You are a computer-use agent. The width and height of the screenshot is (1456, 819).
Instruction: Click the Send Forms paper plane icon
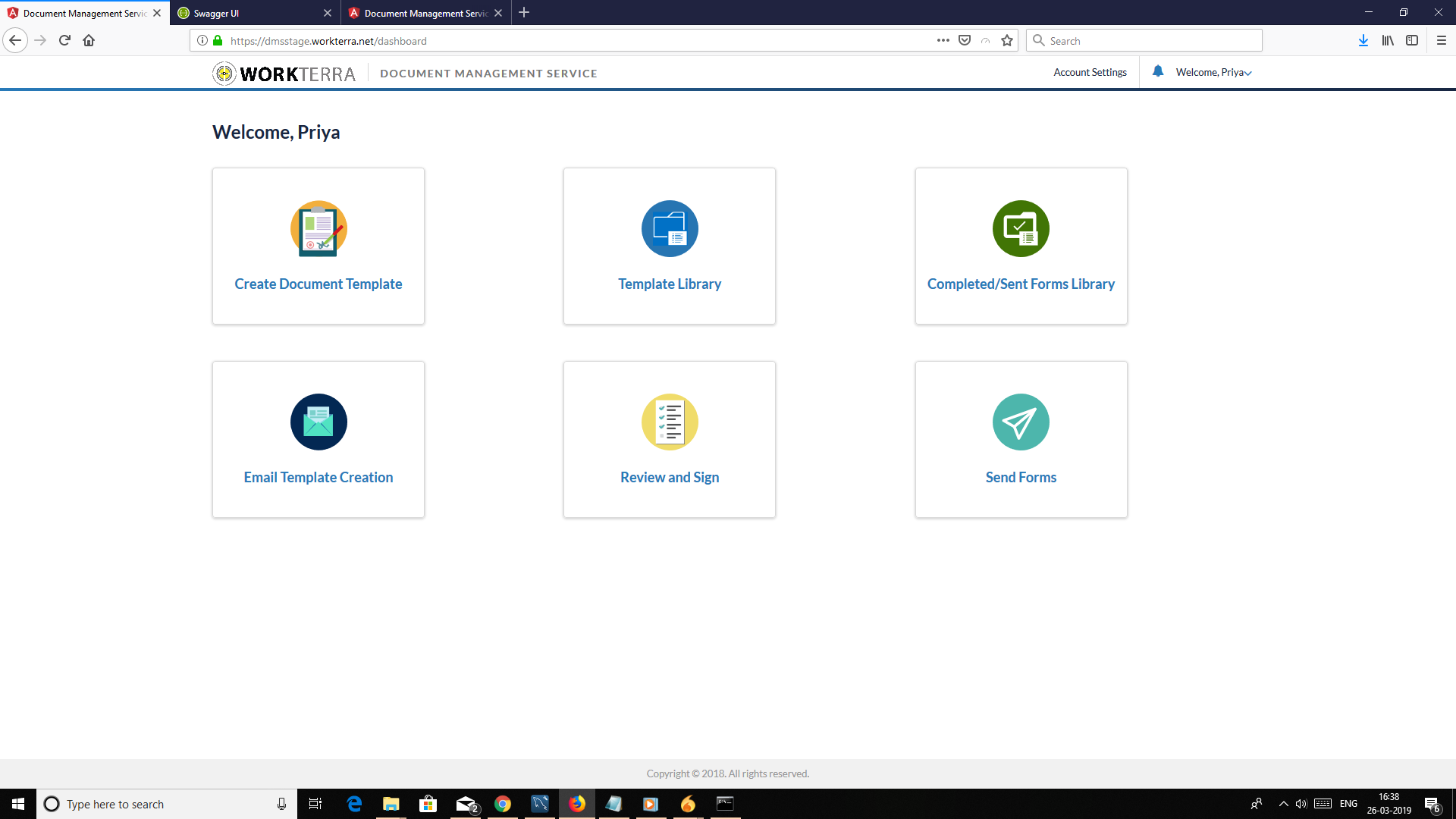(1021, 422)
